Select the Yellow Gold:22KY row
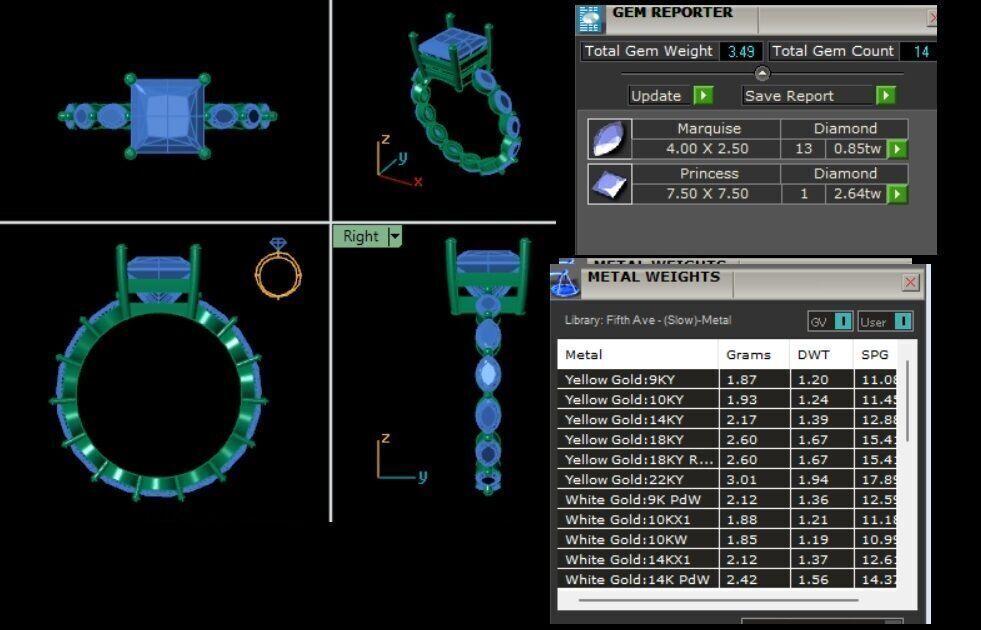Viewport: 981px width, 630px height. coord(727,479)
